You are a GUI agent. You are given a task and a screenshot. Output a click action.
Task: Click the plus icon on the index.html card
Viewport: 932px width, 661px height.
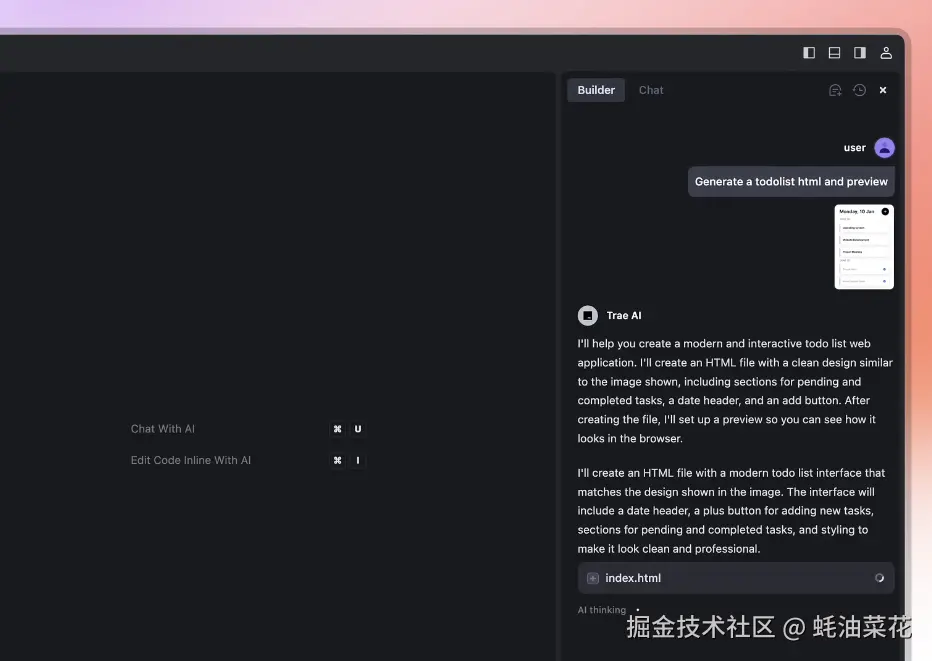click(593, 578)
